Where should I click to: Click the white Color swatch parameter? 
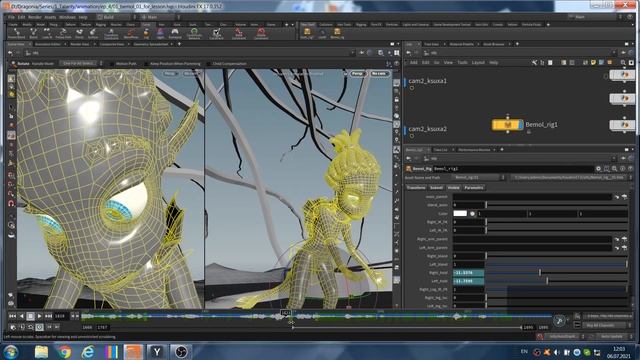460,213
